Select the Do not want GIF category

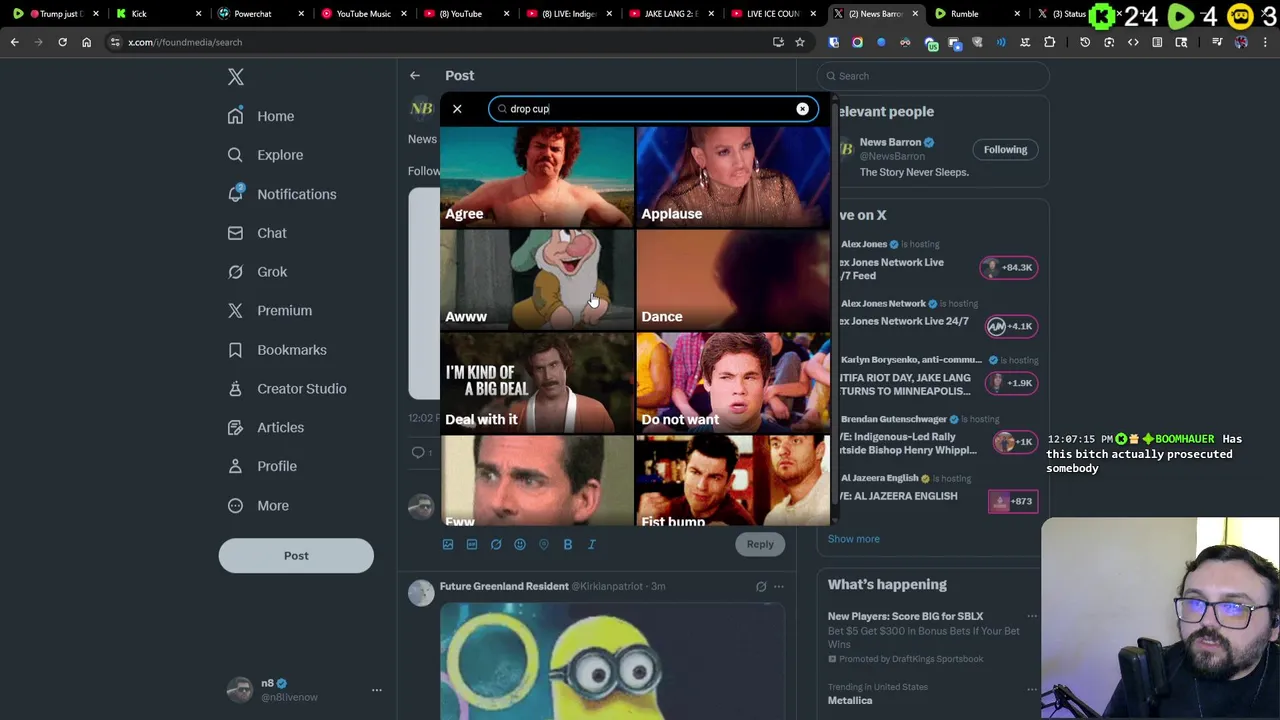pos(733,382)
